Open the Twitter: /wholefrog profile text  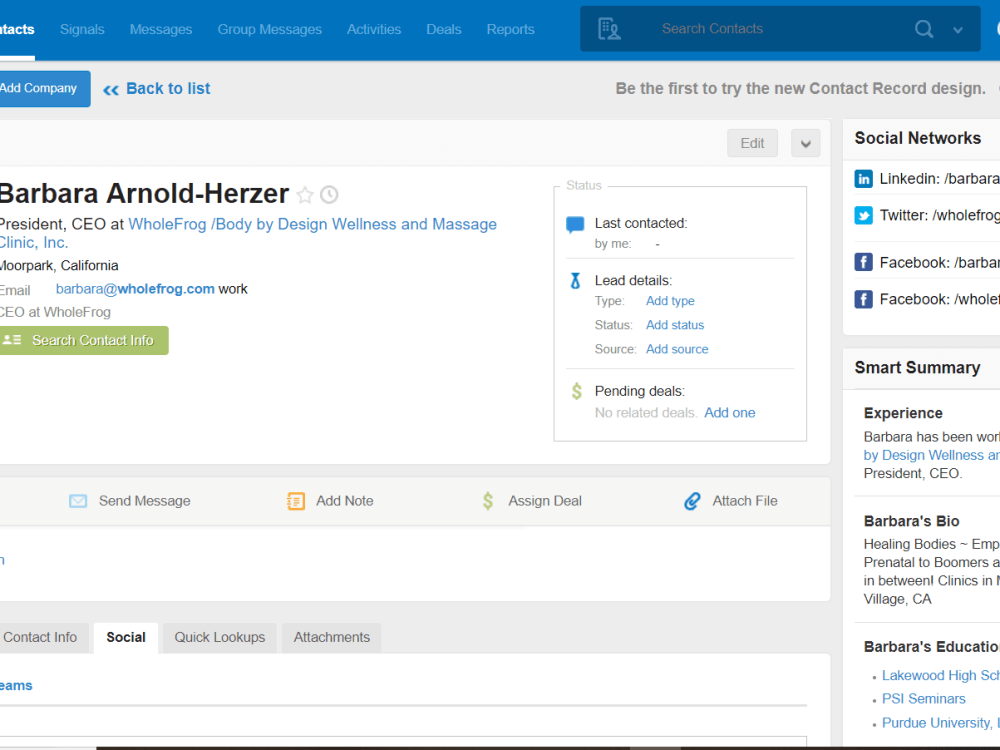click(939, 216)
